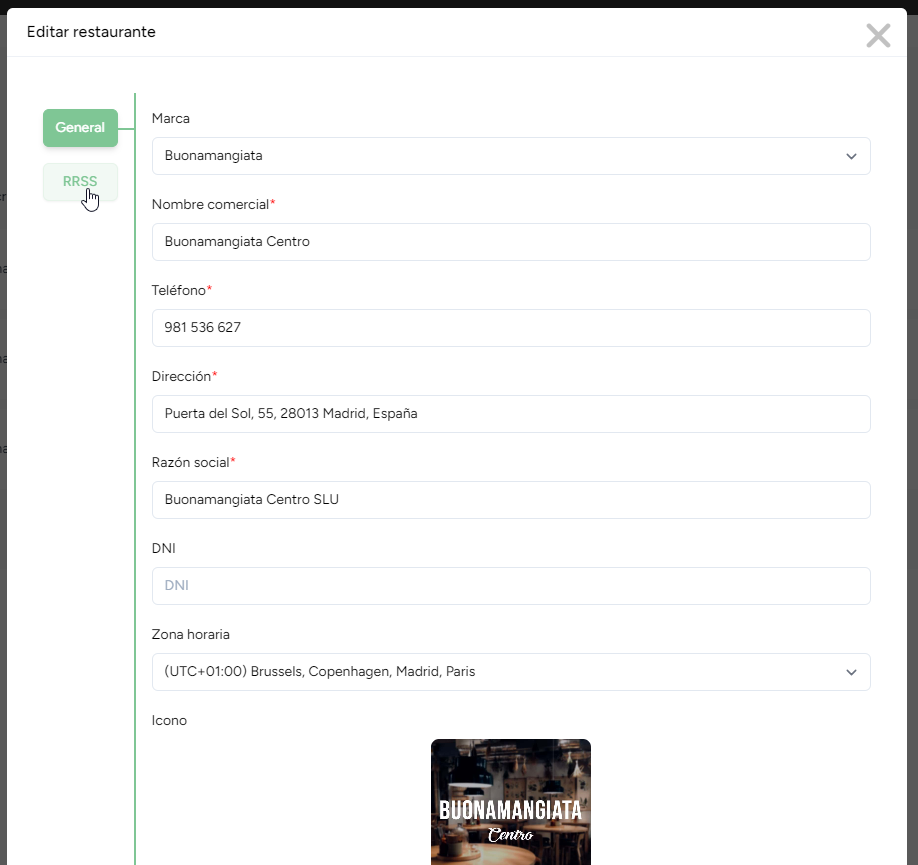Select the Dirección address field
Screen dimensions: 918x865
511,414
